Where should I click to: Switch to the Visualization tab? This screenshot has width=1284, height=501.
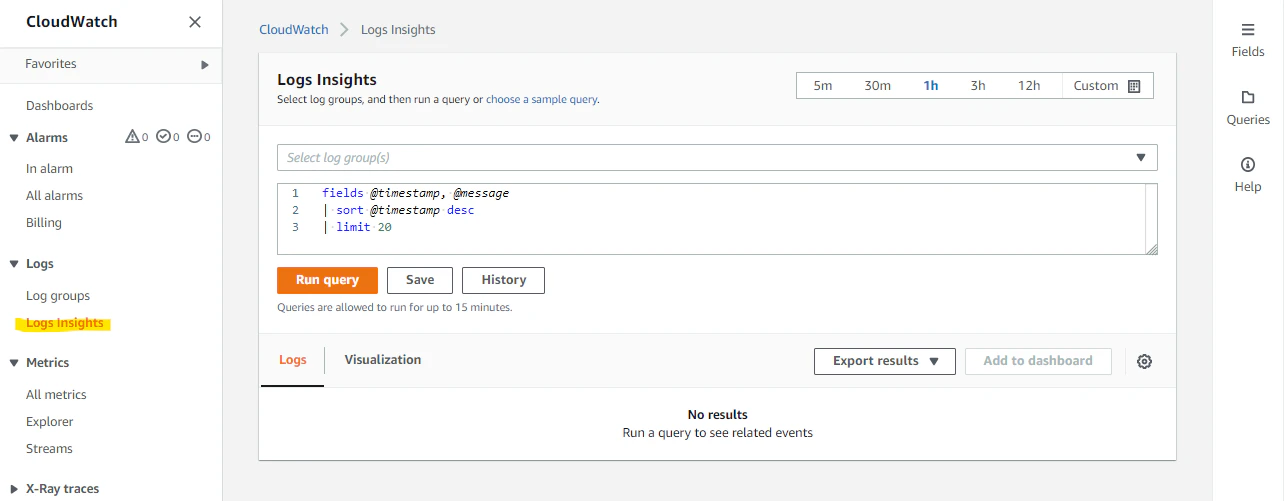click(383, 360)
